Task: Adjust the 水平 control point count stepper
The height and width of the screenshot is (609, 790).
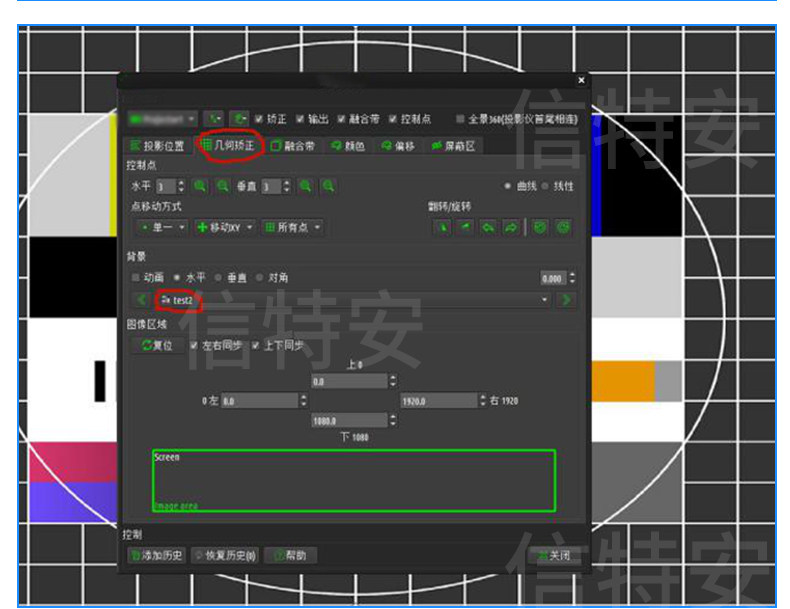Action: (x=181, y=186)
